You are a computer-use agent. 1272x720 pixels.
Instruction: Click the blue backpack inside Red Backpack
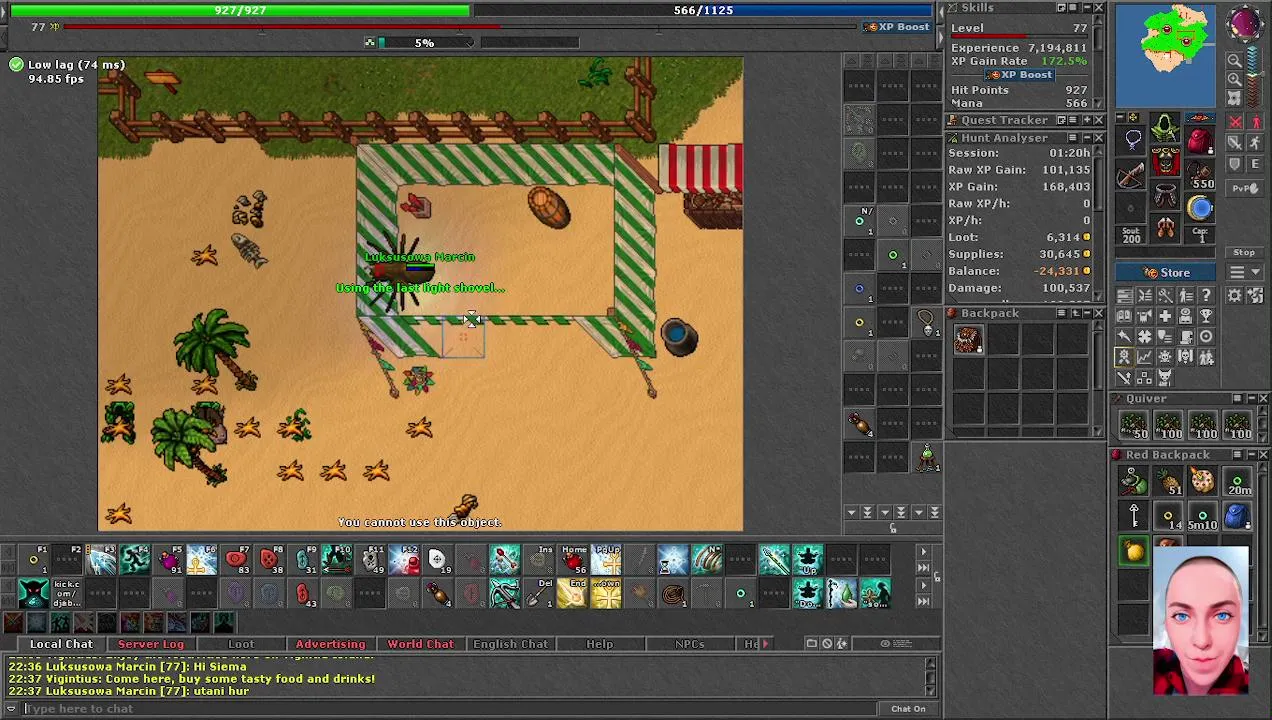tap(1237, 515)
